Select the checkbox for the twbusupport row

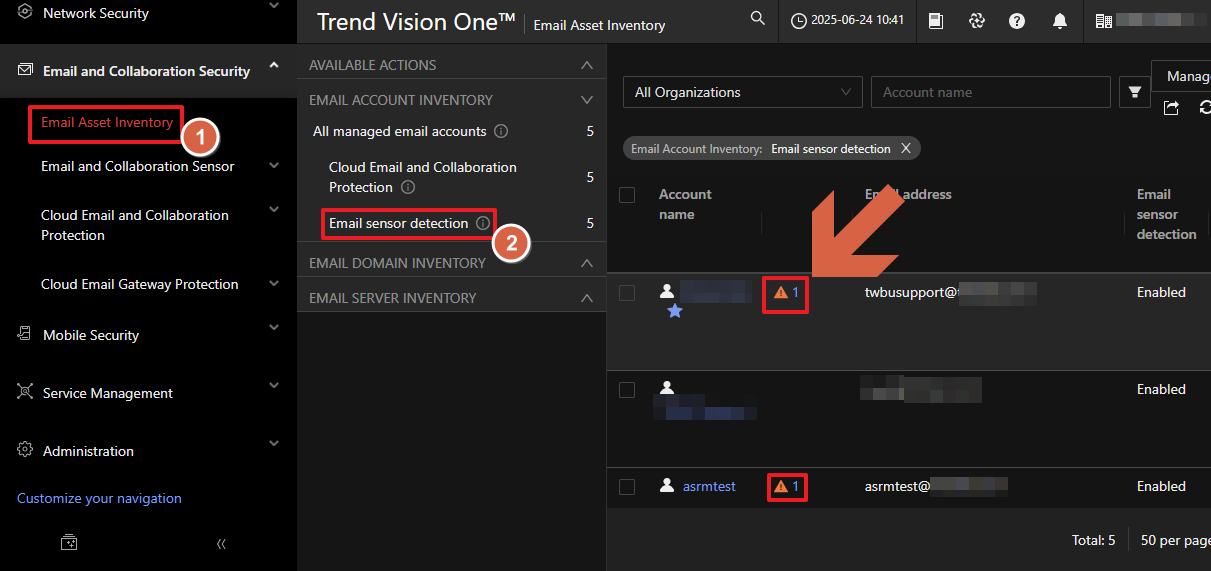coord(627,293)
